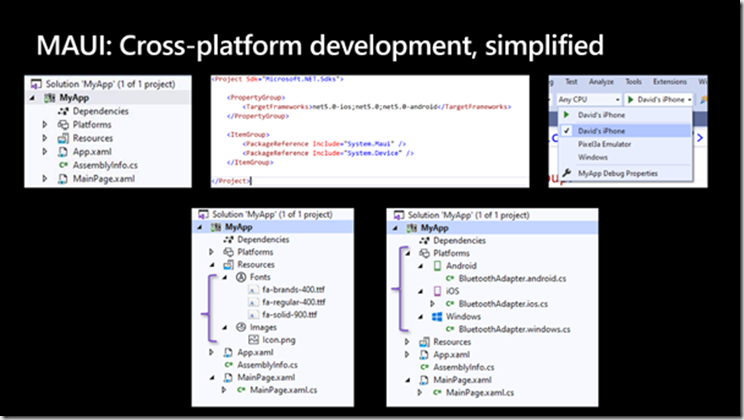The image size is (744, 420).
Task: Open the Analyze menu
Action: coord(601,82)
